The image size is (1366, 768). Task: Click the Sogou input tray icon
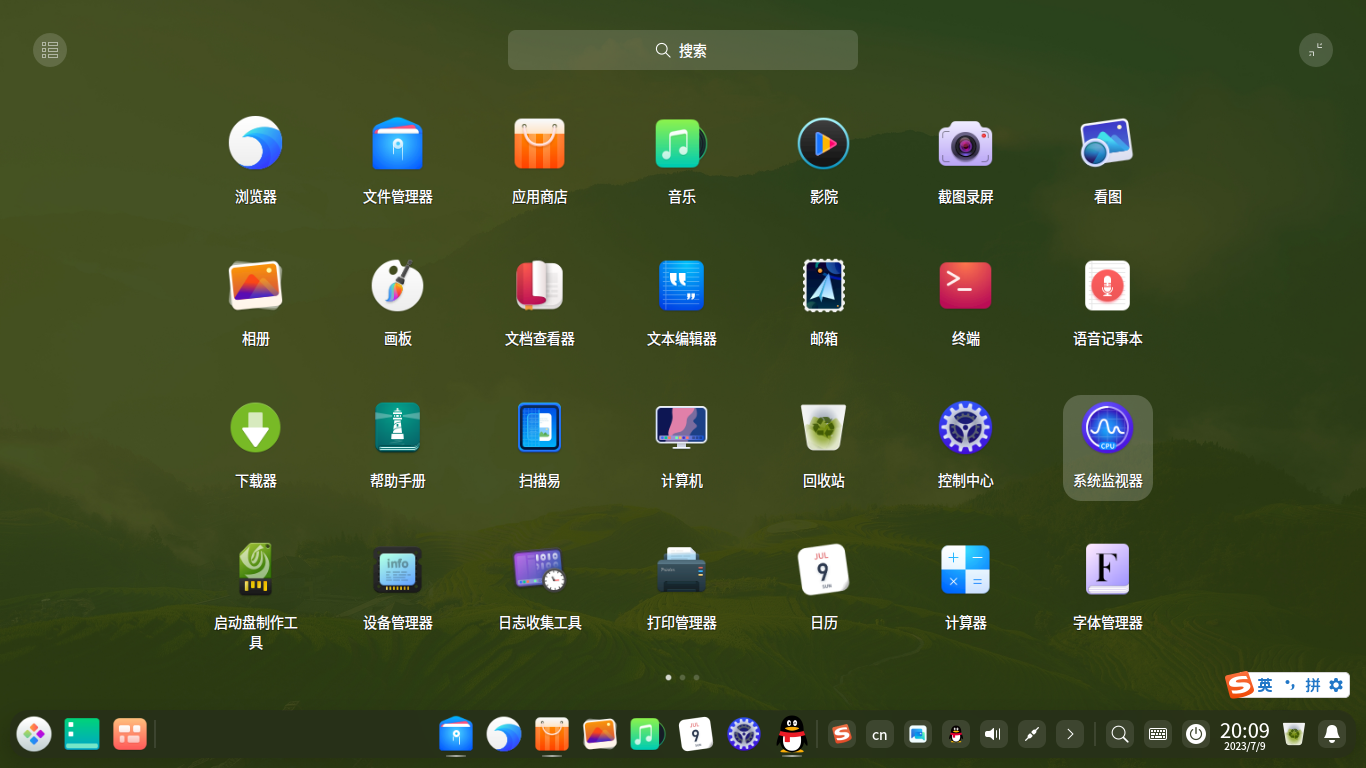pyautogui.click(x=842, y=734)
